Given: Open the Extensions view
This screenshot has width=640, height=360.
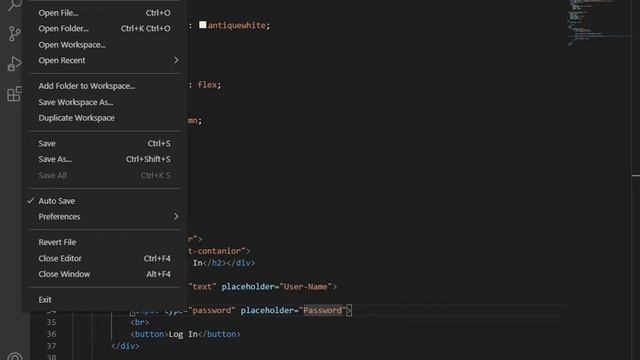Looking at the screenshot, I should tap(14, 94).
